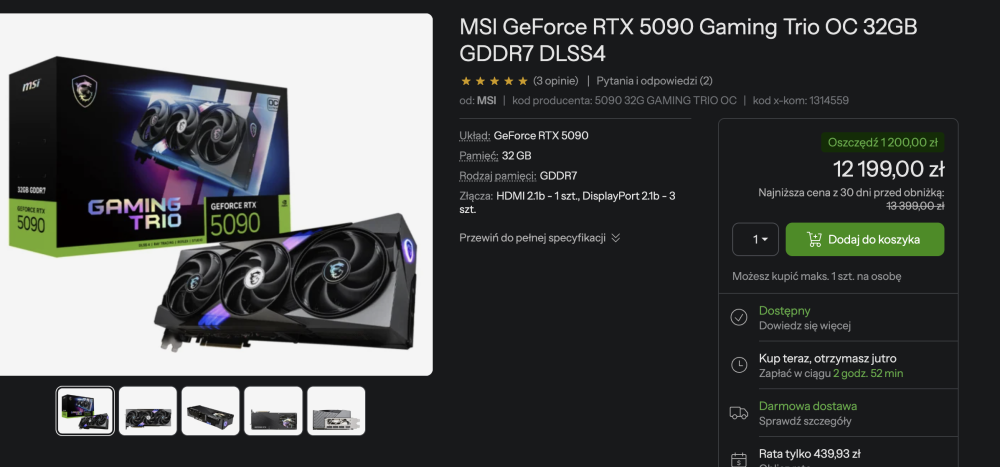Add product with Dodaj do koszyka button
This screenshot has width=1000, height=467.
[x=865, y=239]
